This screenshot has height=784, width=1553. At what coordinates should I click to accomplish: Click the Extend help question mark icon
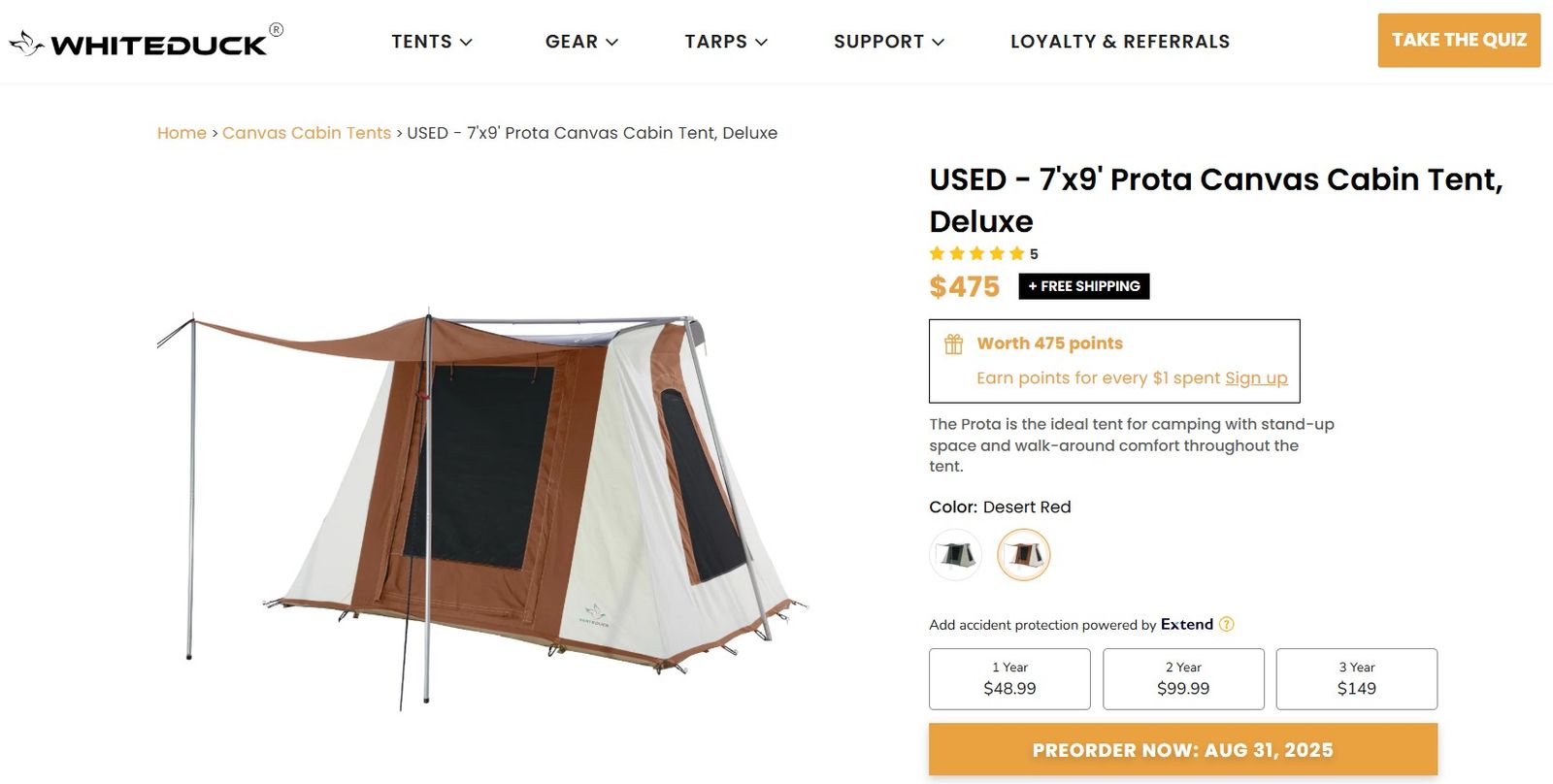tap(1227, 624)
